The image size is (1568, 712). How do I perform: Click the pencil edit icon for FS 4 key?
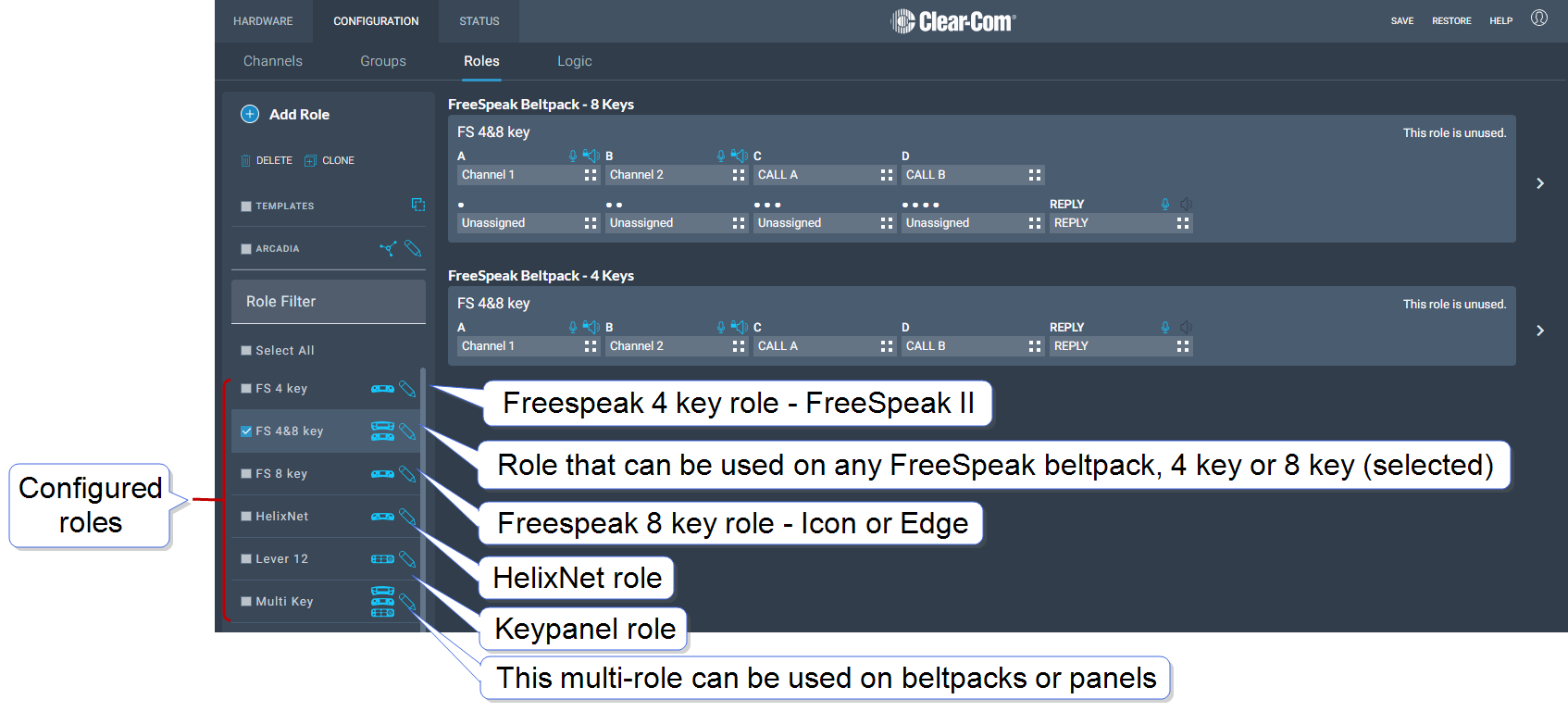pyautogui.click(x=407, y=389)
